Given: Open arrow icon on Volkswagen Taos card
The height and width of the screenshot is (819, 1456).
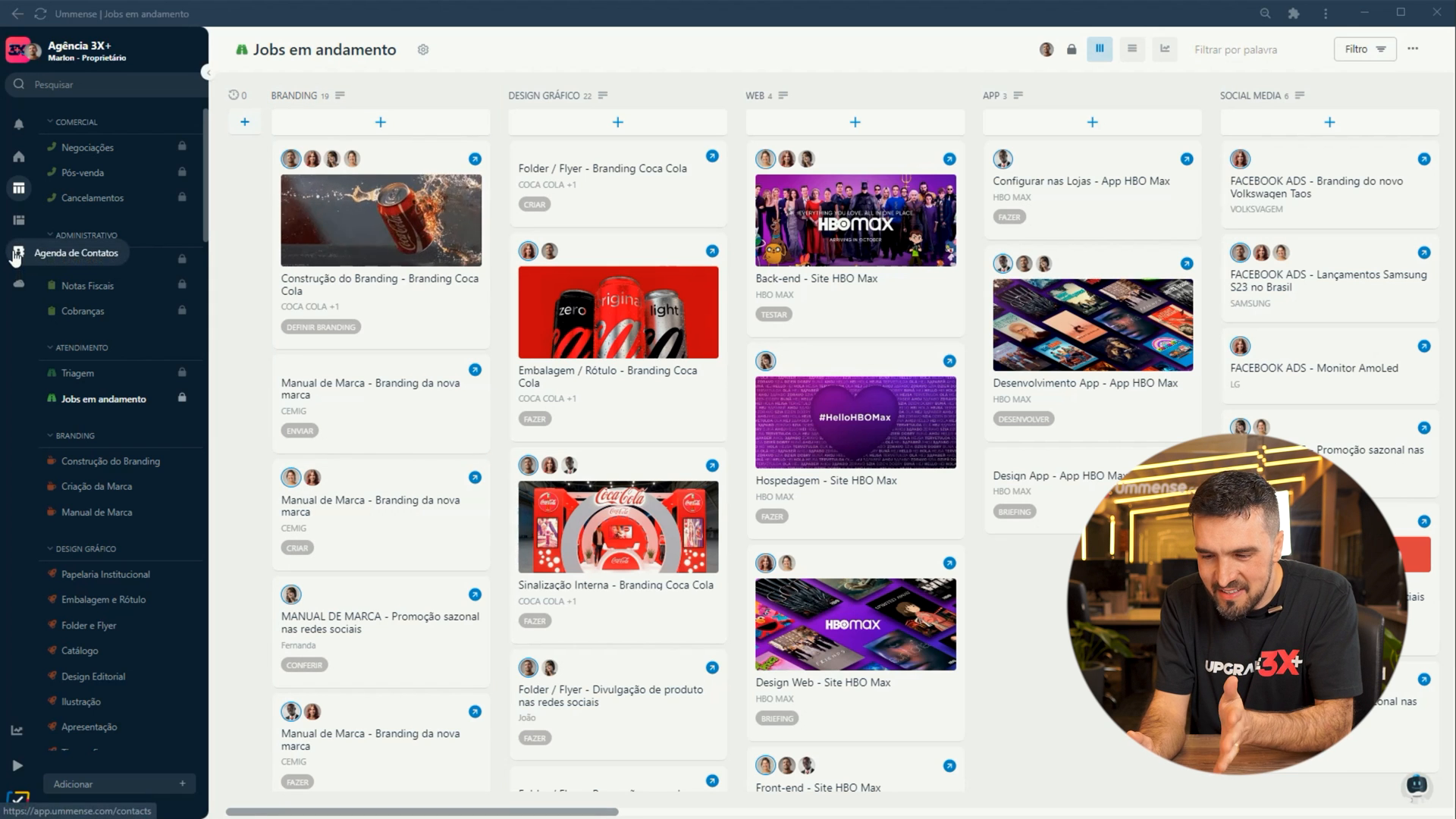Looking at the screenshot, I should coord(1424,159).
